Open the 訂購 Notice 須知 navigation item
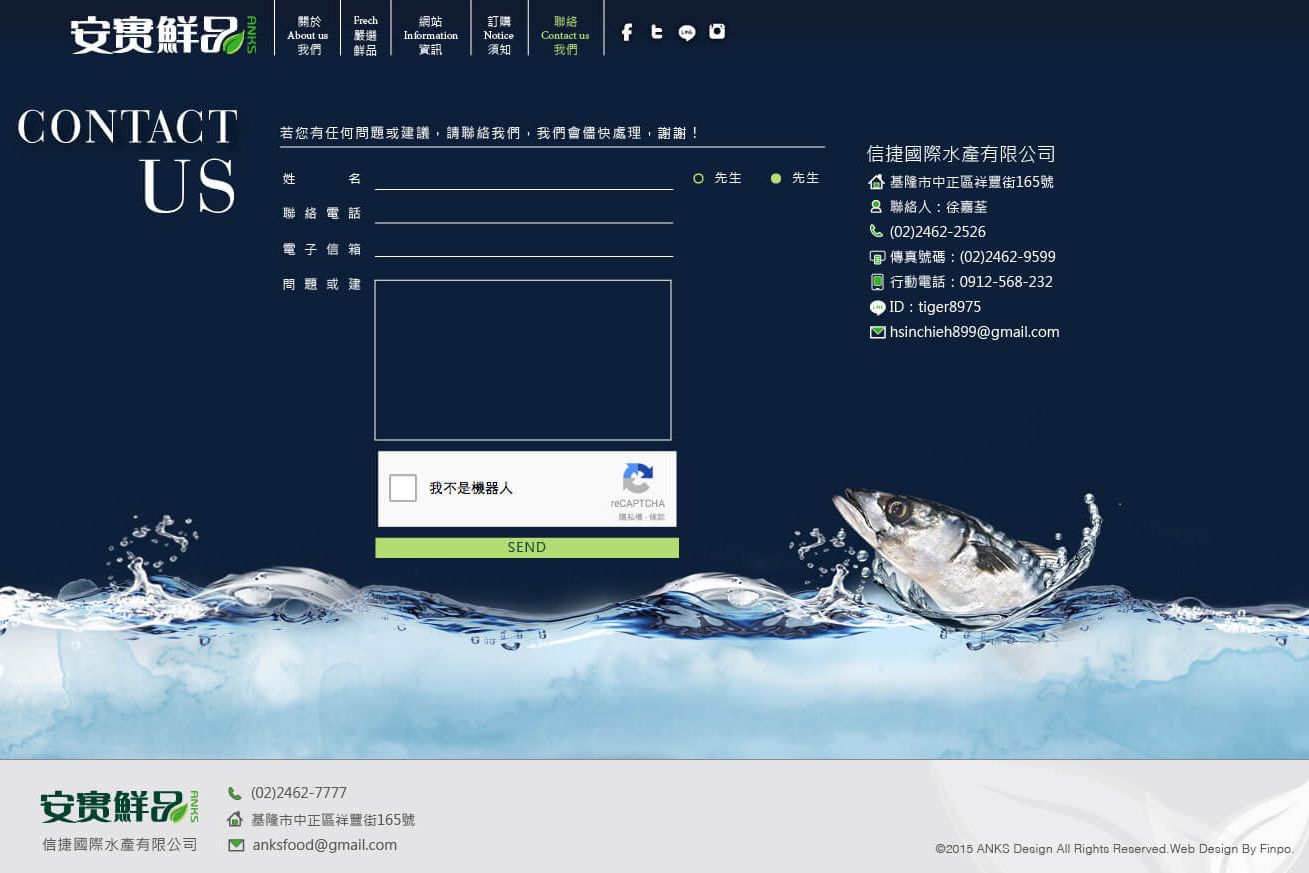The width and height of the screenshot is (1309, 873). tap(498, 35)
